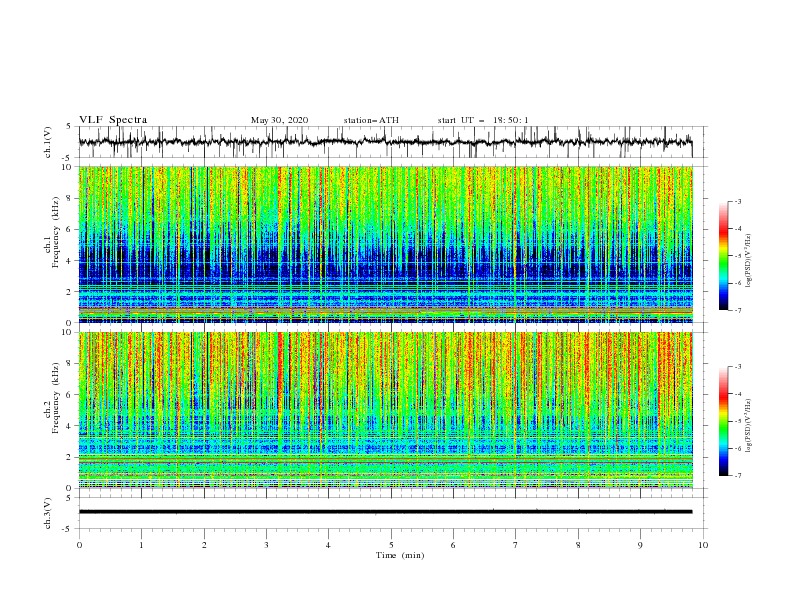Click the "VLF Spectra" plot title
This screenshot has height=612, width=792.
click(x=113, y=120)
